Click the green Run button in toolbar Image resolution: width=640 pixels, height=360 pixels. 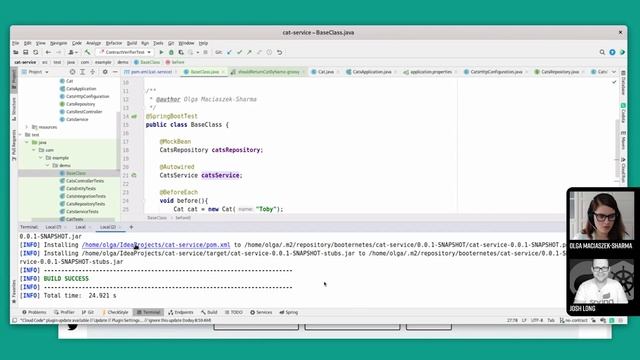tap(161, 52)
